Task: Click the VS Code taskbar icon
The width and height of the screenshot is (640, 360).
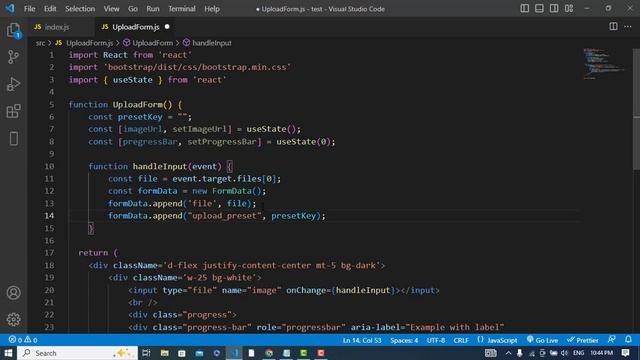Action: pyautogui.click(x=234, y=353)
